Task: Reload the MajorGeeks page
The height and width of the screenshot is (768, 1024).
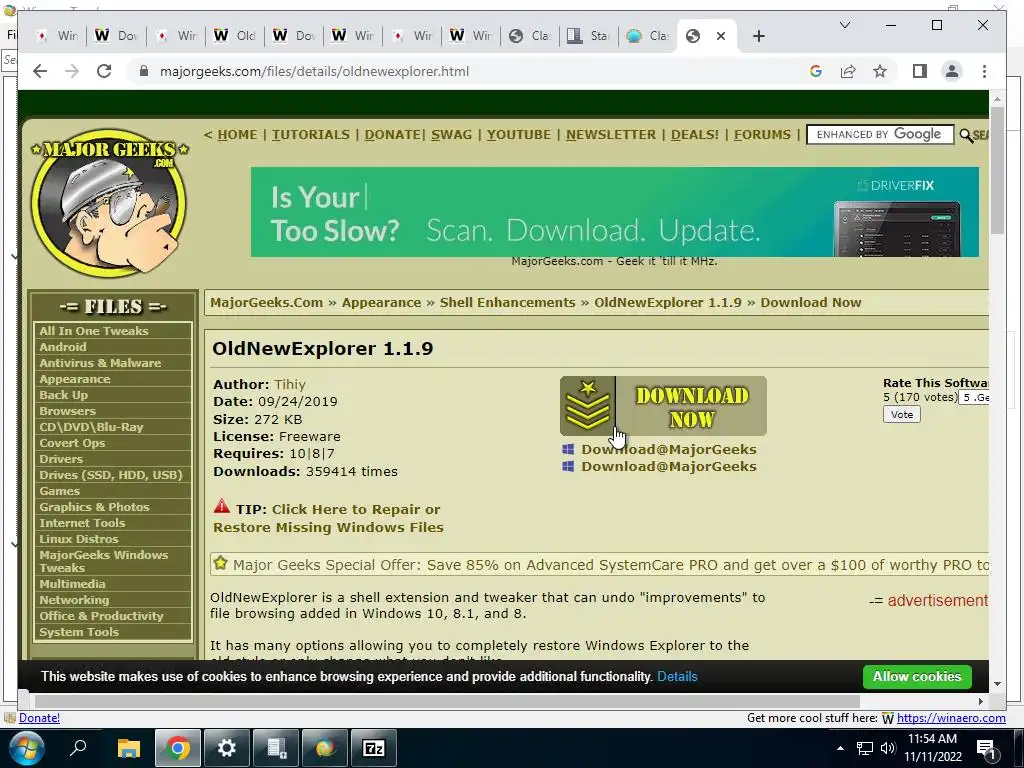Action: [104, 71]
